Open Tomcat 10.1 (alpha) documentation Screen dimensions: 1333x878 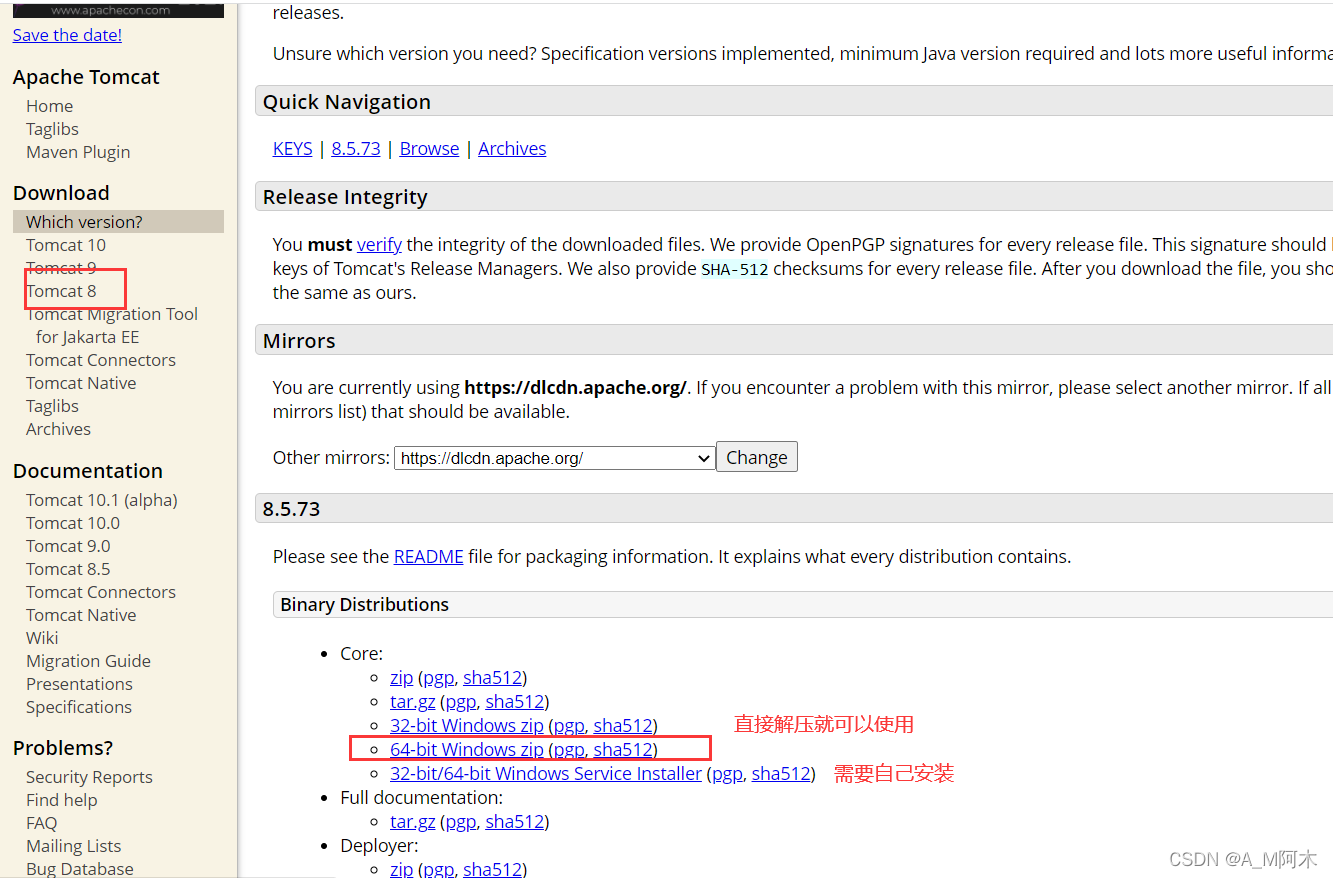(102, 500)
